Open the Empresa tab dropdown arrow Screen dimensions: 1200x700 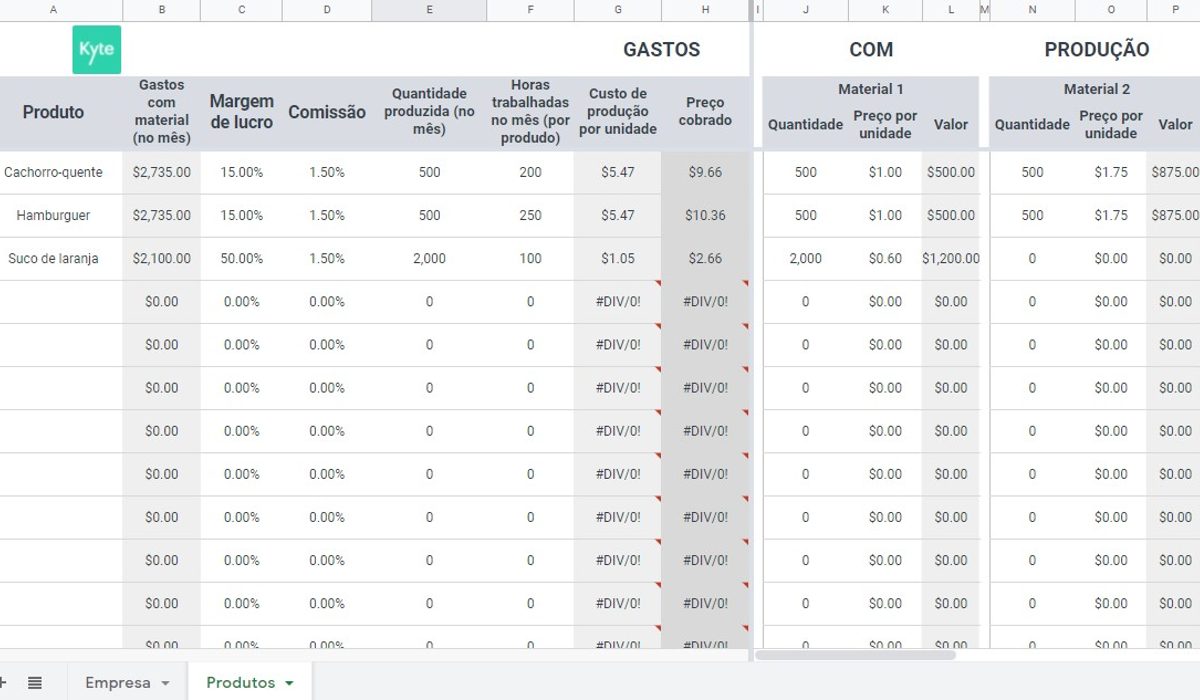coord(166,682)
